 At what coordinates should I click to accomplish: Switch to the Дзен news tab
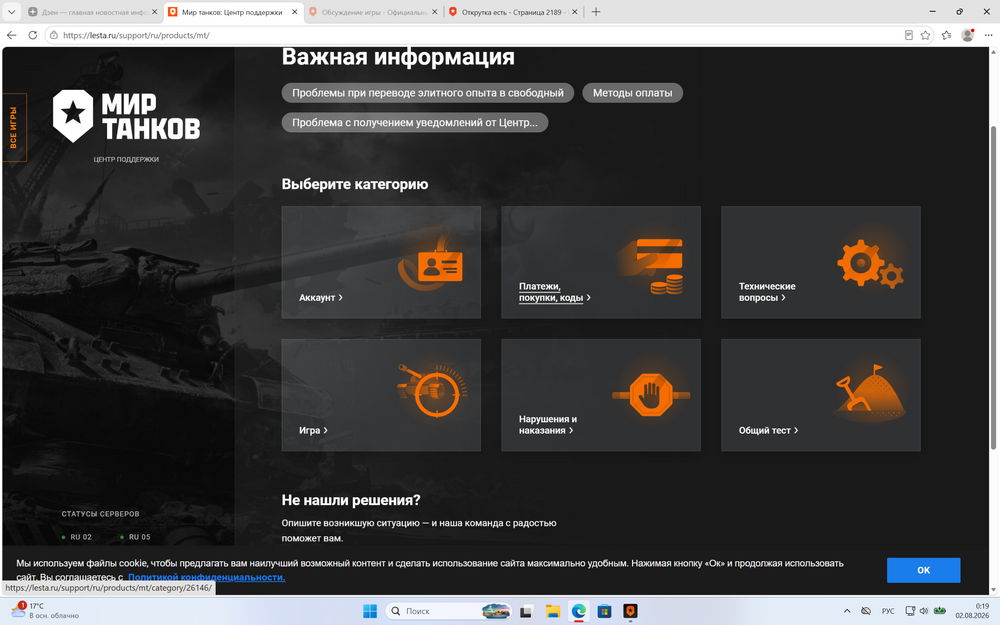(94, 12)
